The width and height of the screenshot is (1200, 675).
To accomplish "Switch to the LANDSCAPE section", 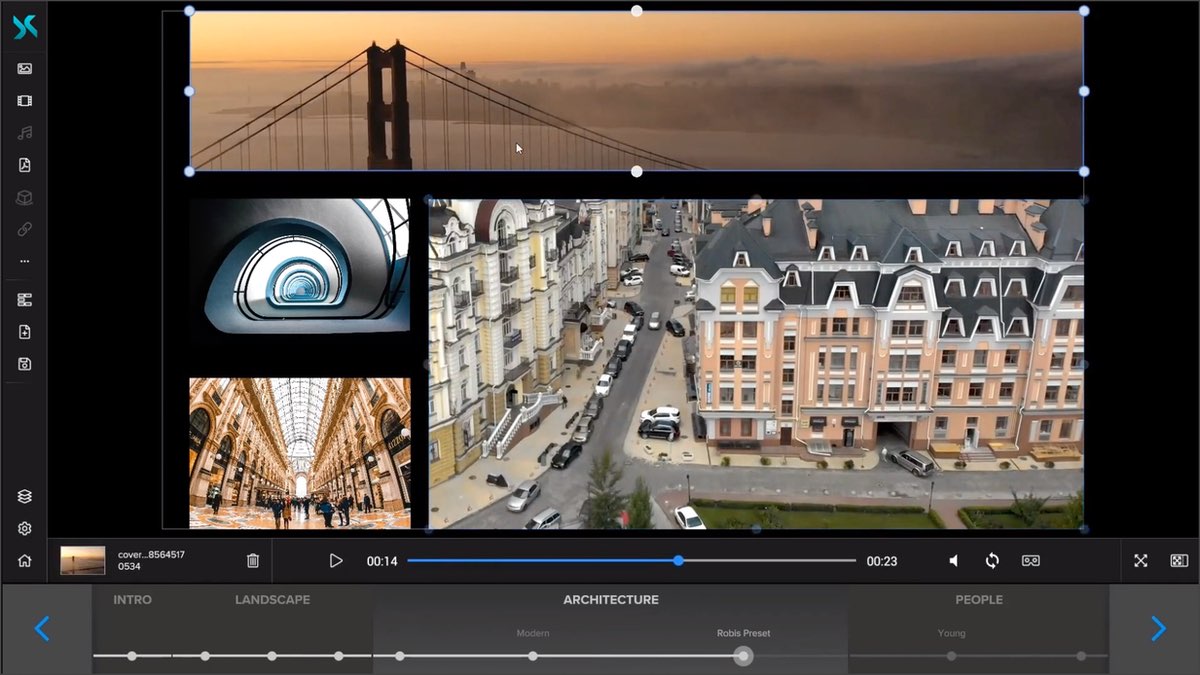I will coord(271,600).
